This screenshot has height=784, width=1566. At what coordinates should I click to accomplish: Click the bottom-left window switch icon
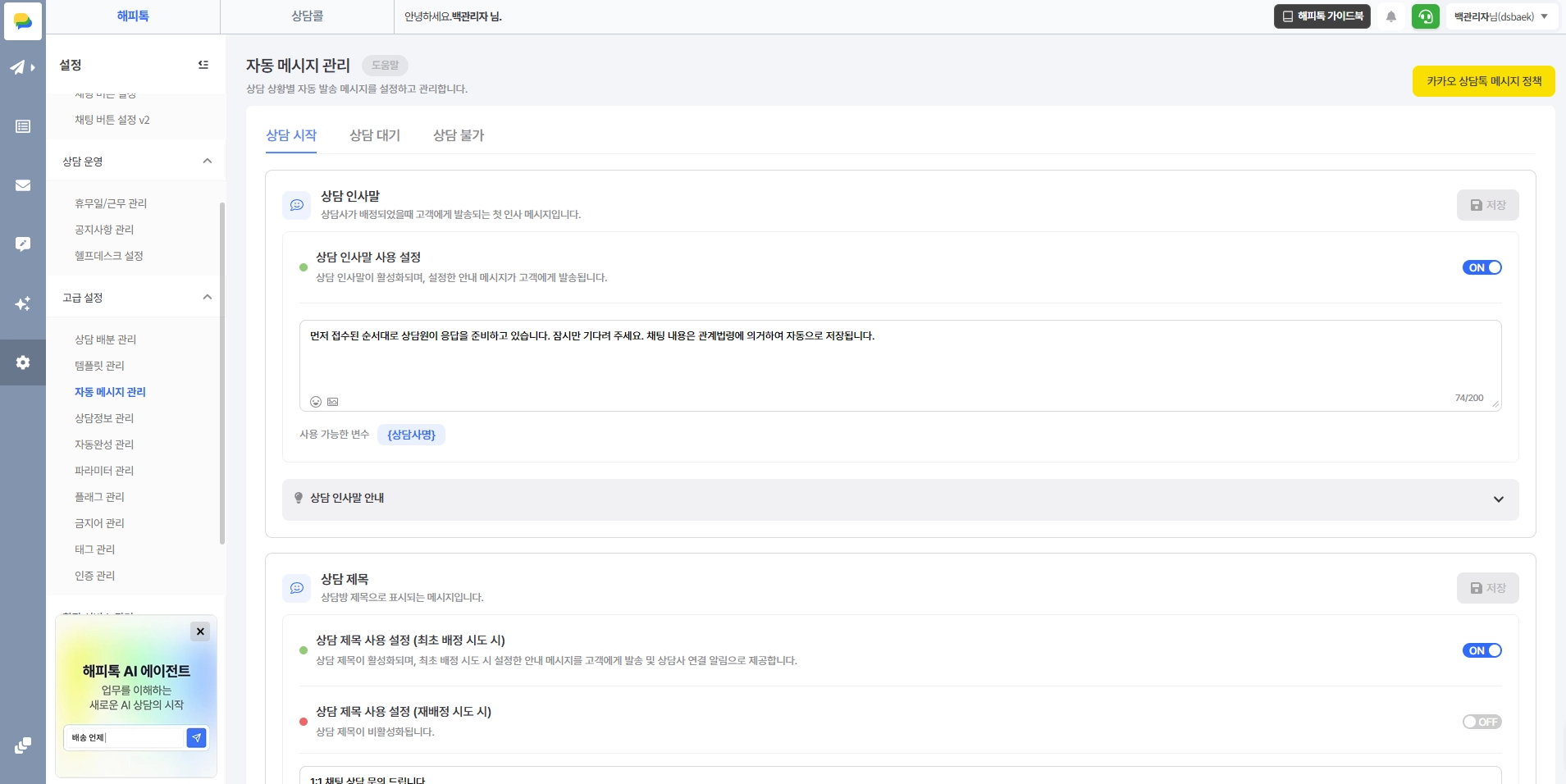point(23,745)
